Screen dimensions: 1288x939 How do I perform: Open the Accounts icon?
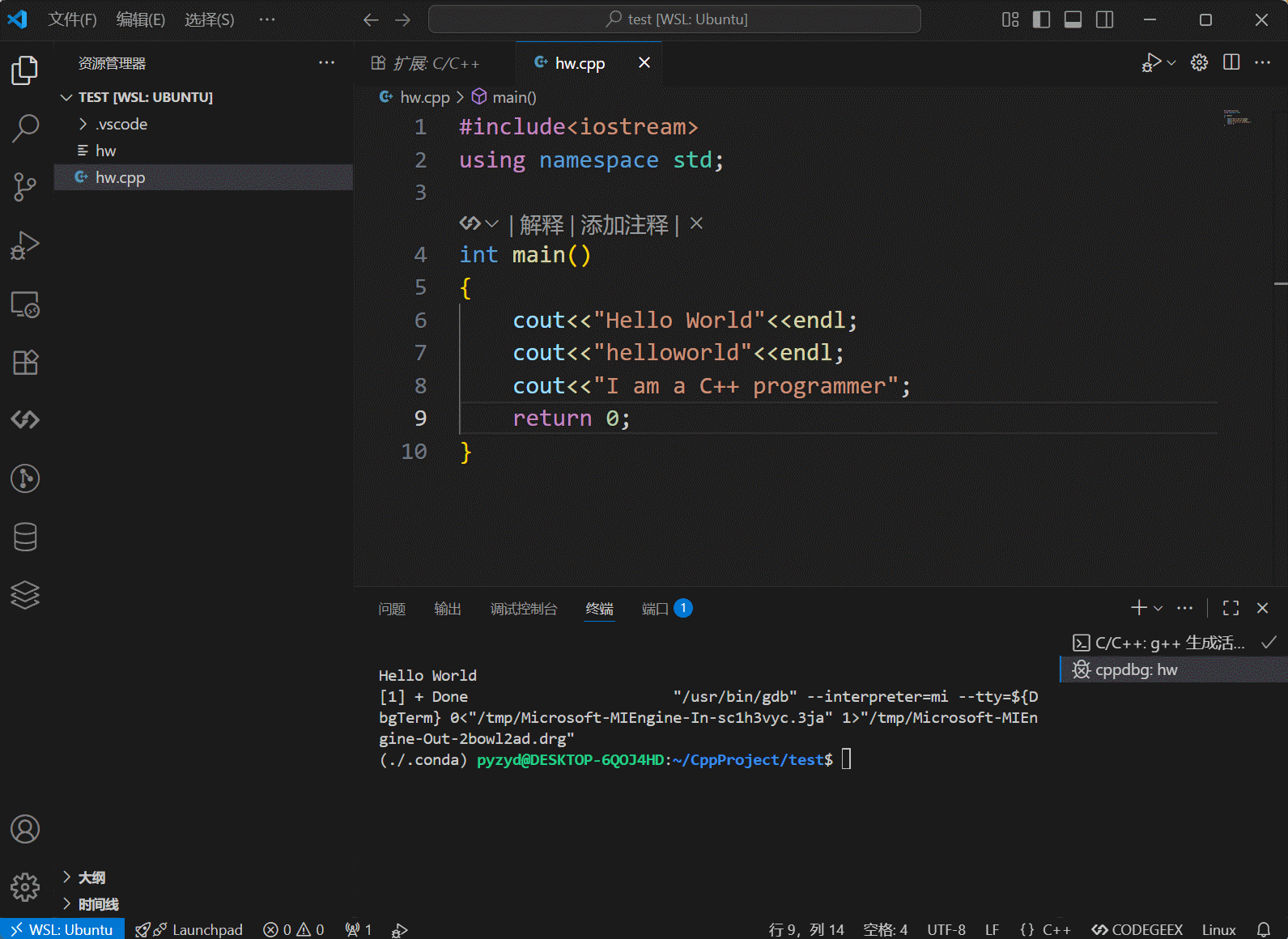tap(25, 829)
